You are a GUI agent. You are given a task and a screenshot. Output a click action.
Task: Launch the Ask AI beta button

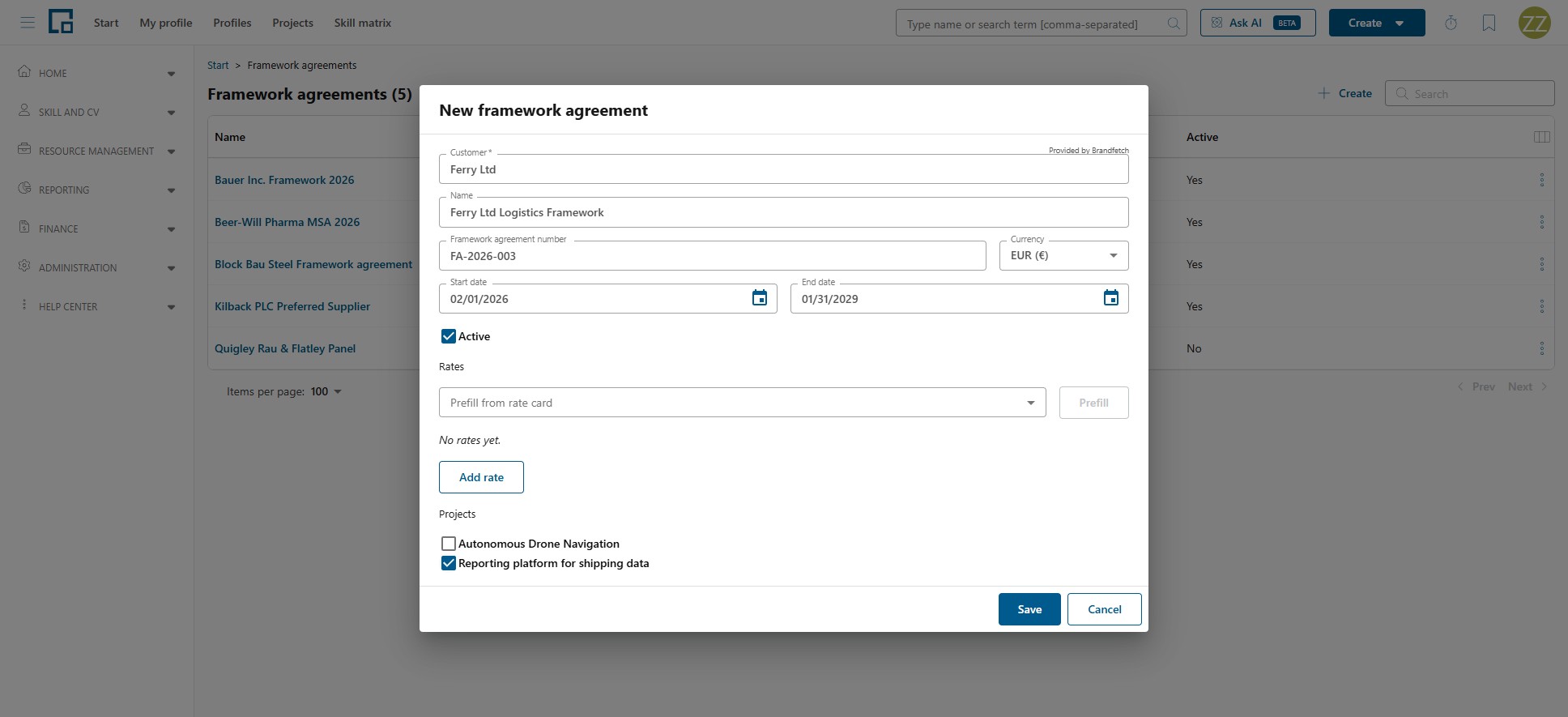click(1258, 23)
